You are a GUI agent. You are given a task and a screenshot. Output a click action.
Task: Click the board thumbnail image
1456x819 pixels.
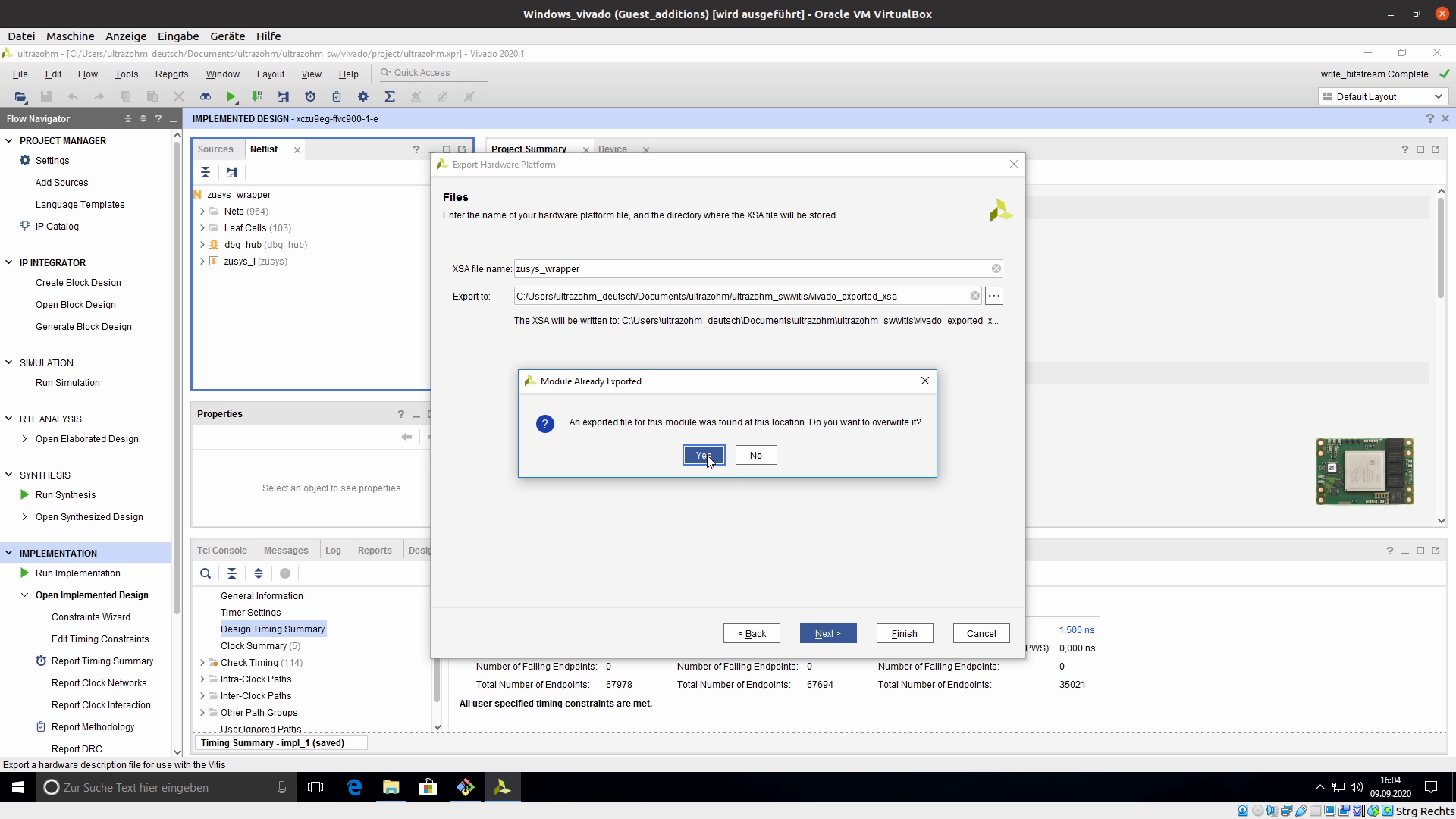[1364, 471]
